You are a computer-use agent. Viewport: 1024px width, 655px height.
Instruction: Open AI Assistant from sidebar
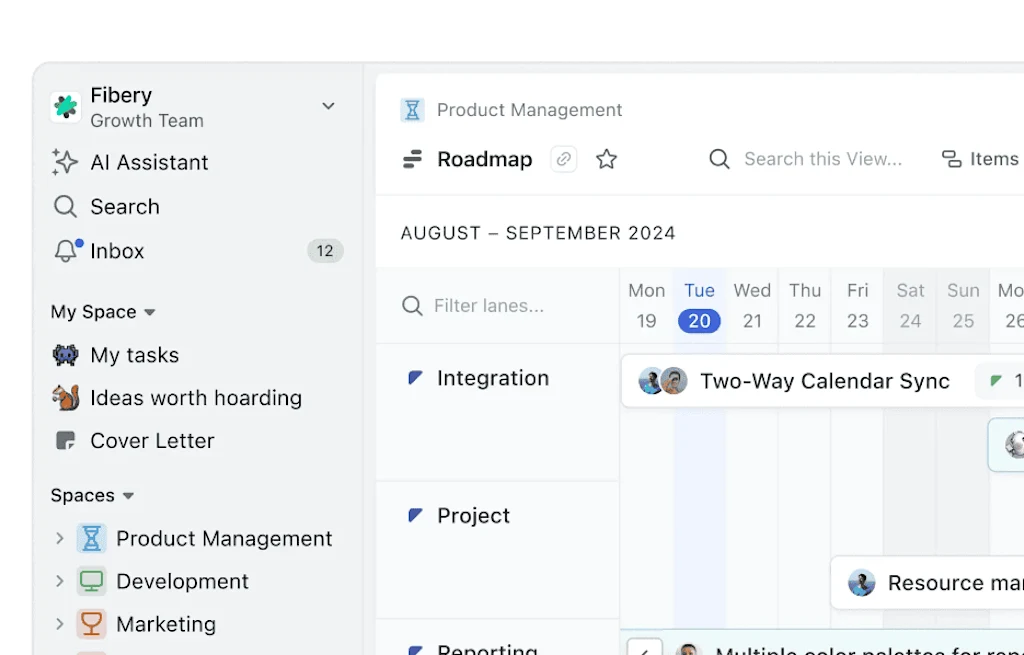pyautogui.click(x=150, y=162)
